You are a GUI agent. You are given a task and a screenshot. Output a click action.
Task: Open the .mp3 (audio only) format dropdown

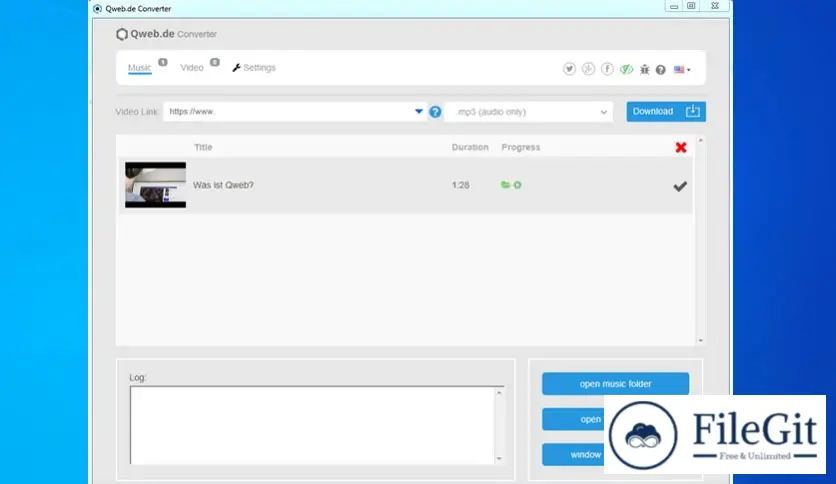point(529,112)
